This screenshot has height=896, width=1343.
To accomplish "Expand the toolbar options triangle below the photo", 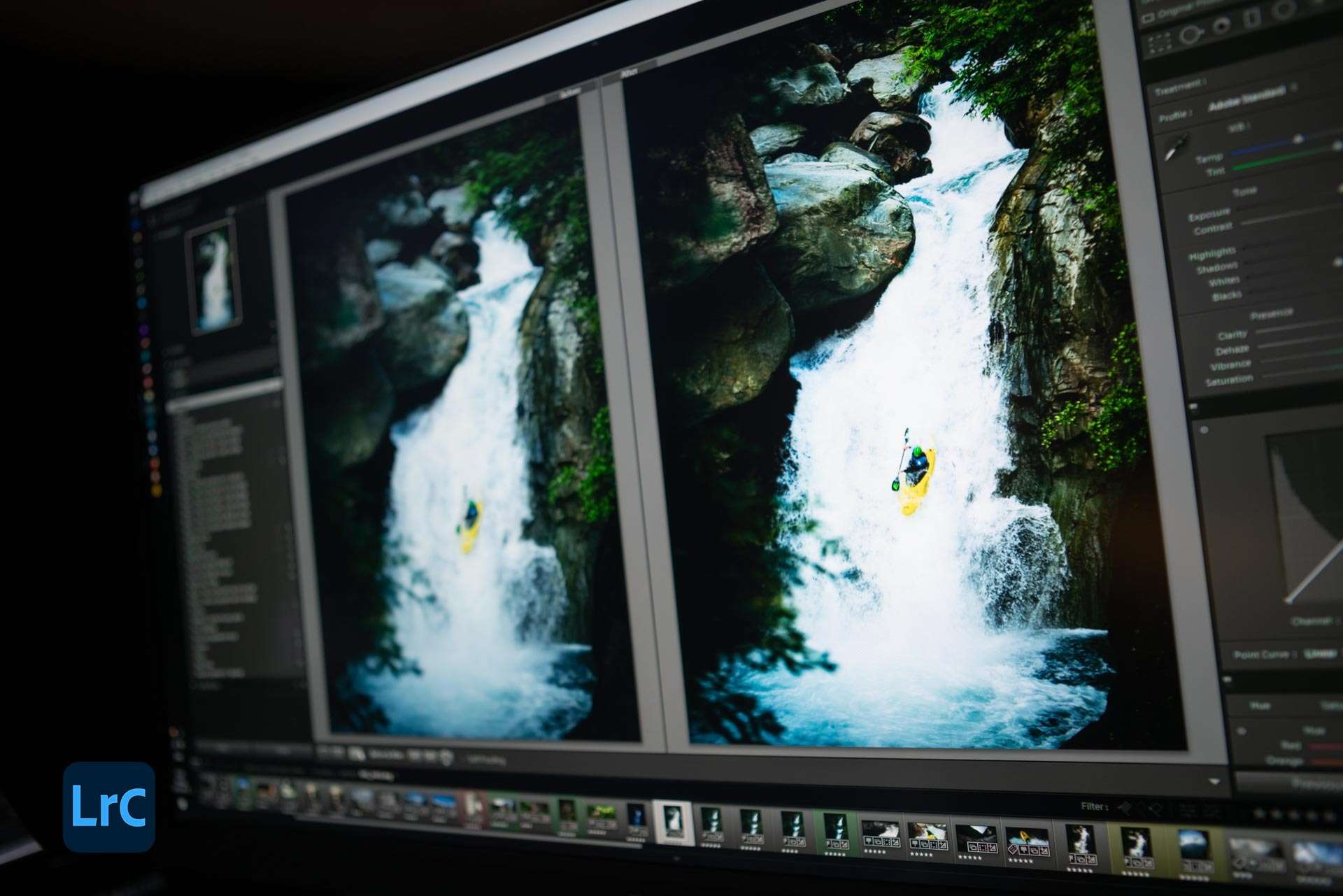I will [x=1214, y=781].
